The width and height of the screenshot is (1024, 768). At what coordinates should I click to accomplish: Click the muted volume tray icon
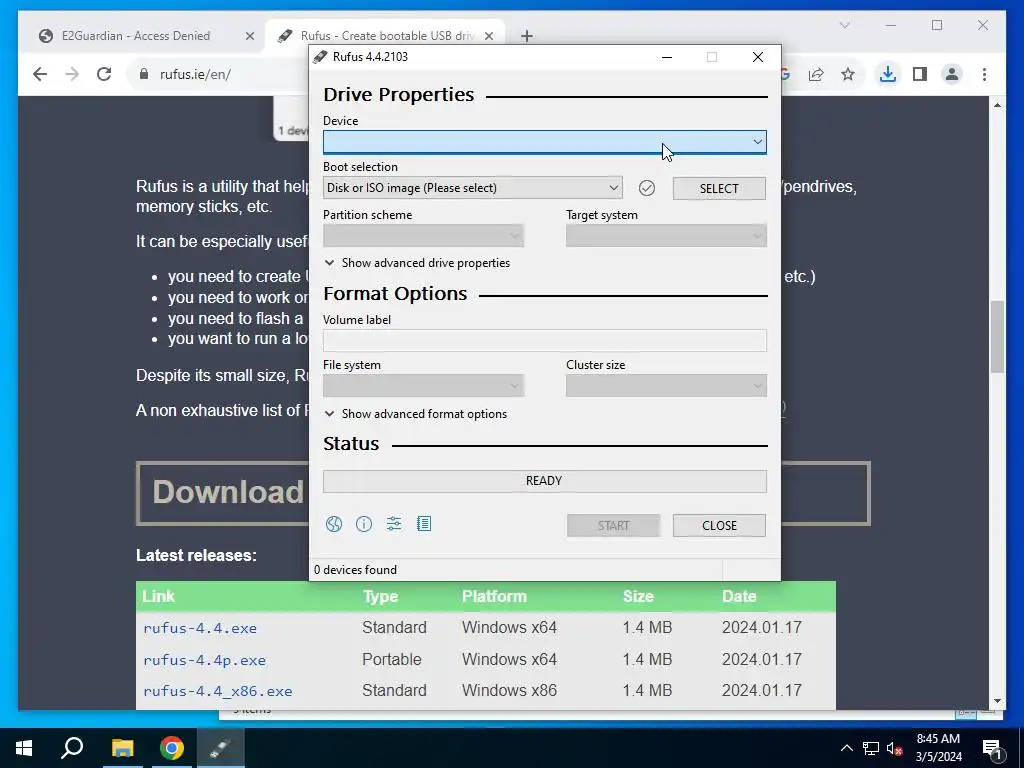pyautogui.click(x=894, y=748)
